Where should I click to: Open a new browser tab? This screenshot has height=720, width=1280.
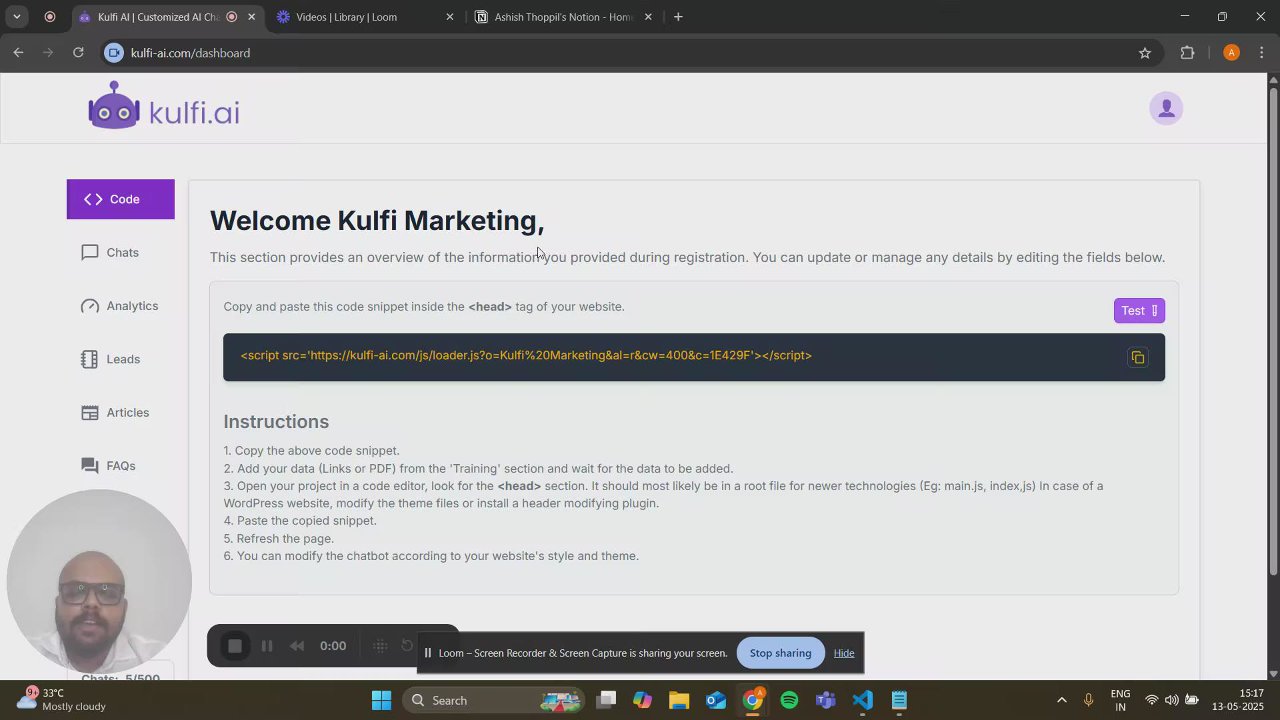click(678, 17)
